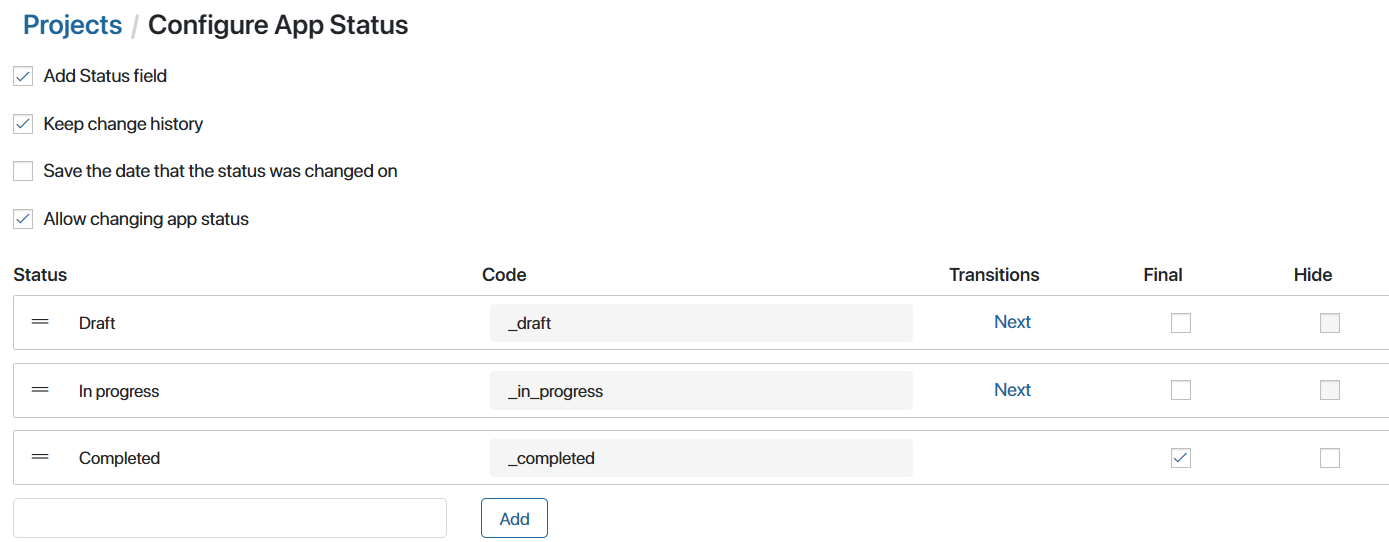Image resolution: width=1389 pixels, height=542 pixels.
Task: Go back to Projects breadcrumb
Action: pos(72,25)
